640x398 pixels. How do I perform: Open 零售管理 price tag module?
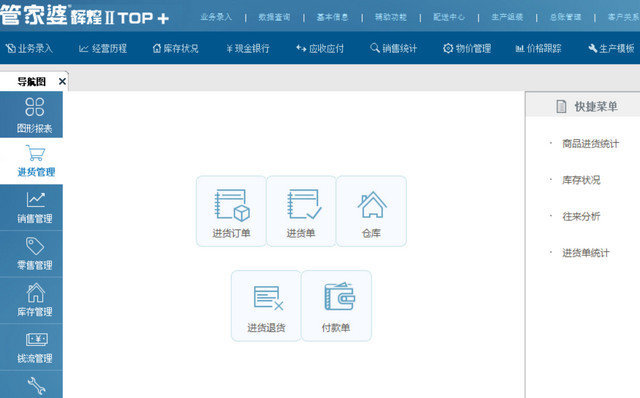tap(31, 254)
